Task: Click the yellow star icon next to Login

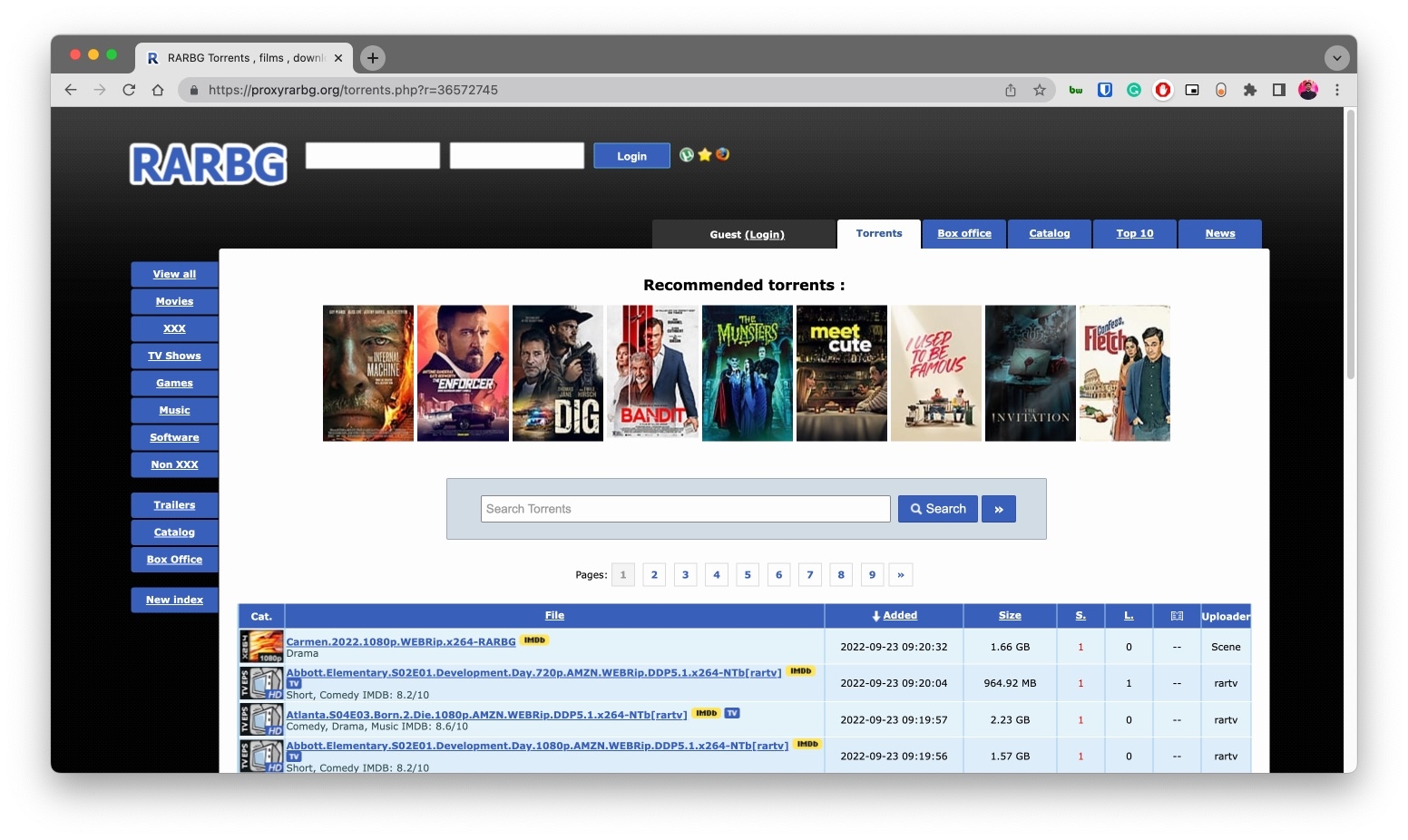Action: (x=704, y=155)
